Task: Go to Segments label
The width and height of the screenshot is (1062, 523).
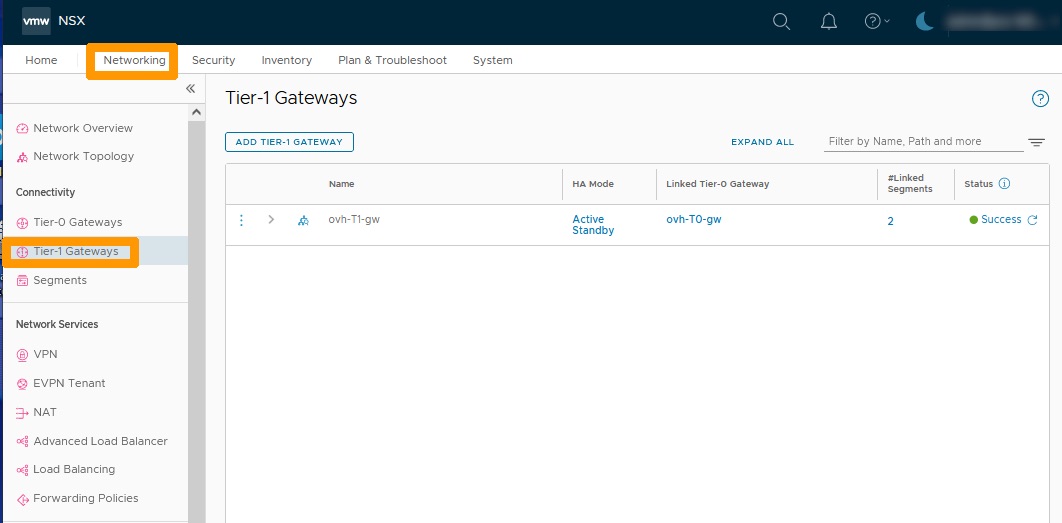Action: (60, 280)
